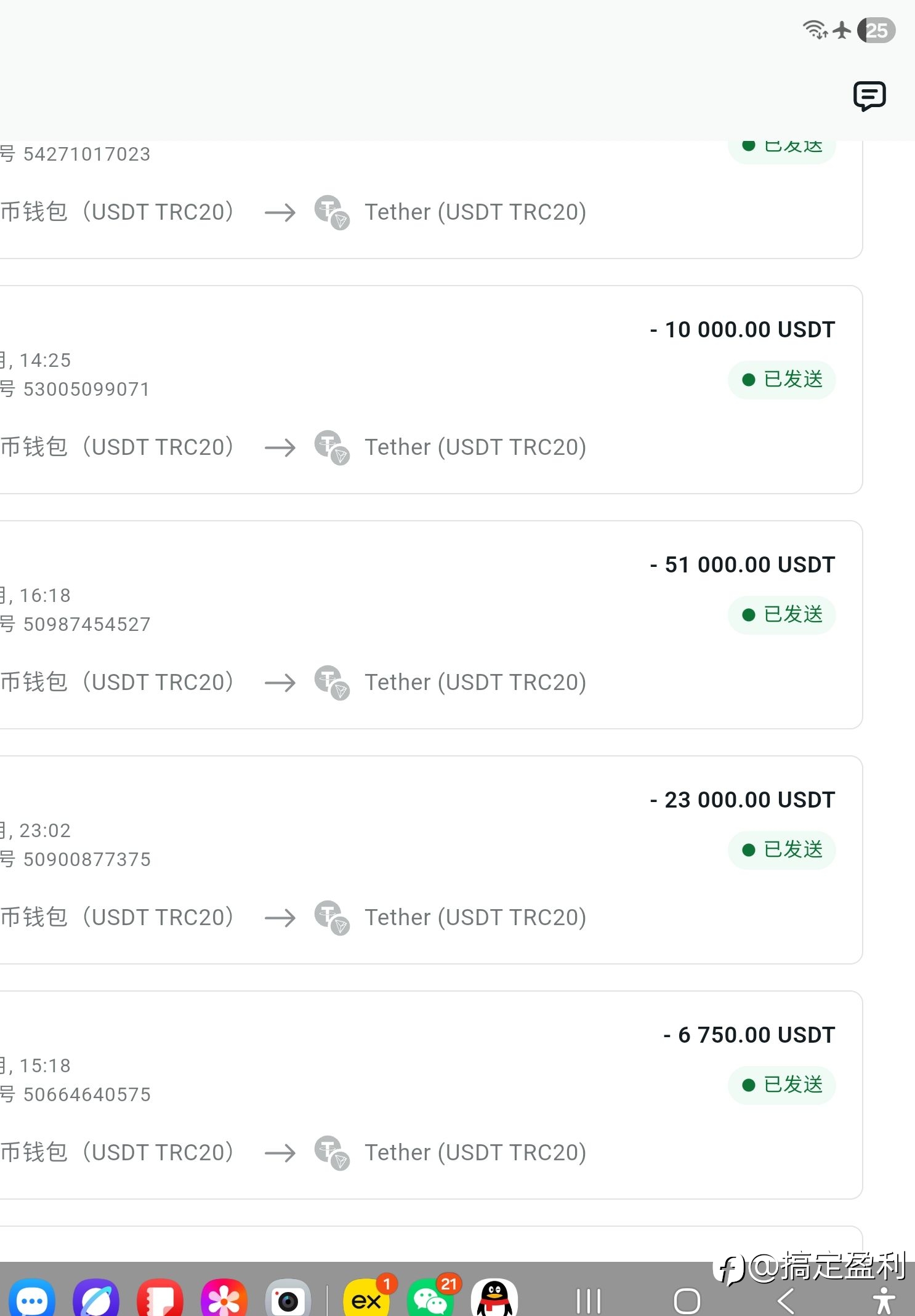Open the accessibility shortcut icon
The width and height of the screenshot is (915, 1316).
point(884,1301)
